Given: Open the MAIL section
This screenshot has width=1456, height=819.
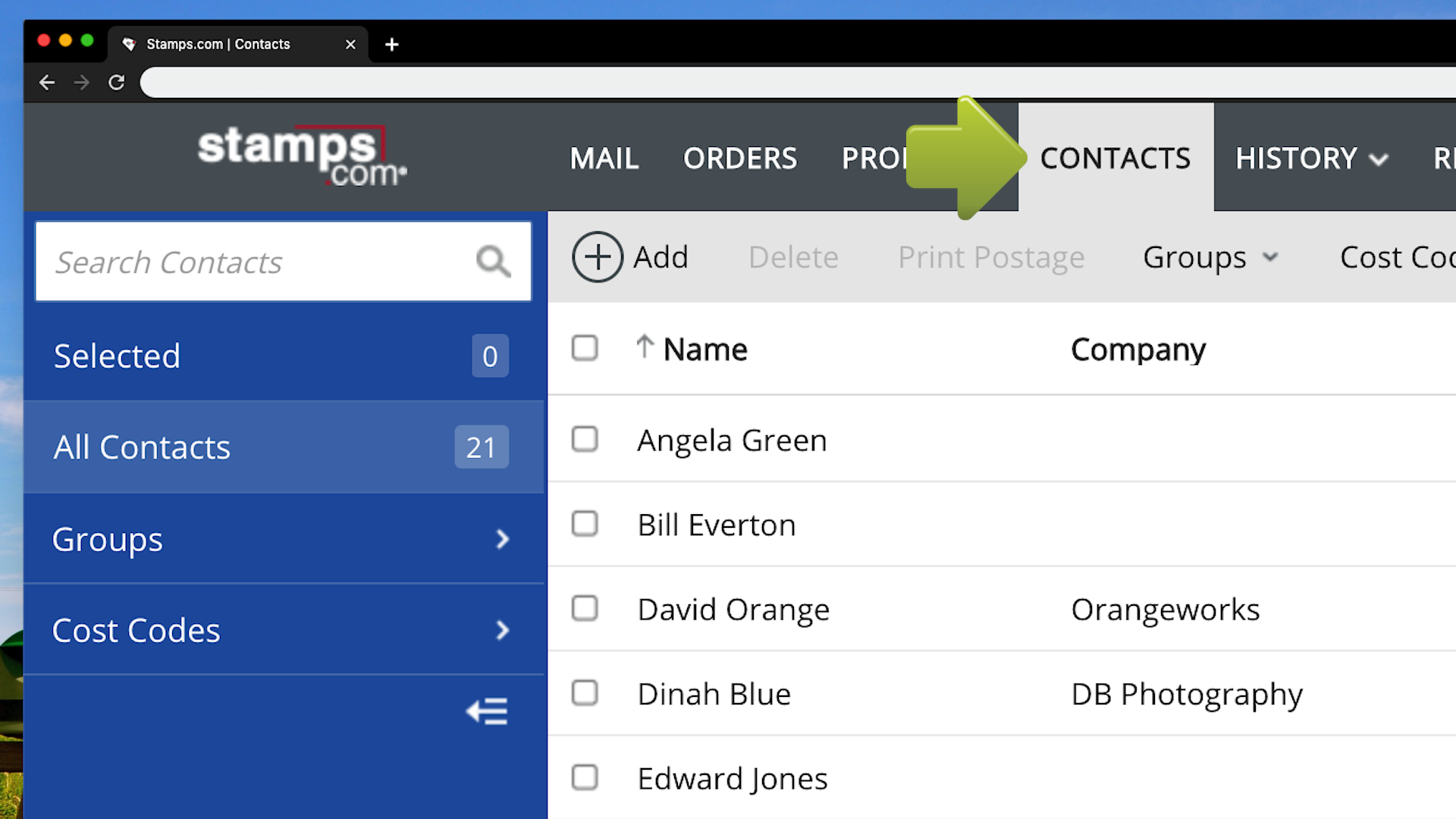Looking at the screenshot, I should (604, 158).
